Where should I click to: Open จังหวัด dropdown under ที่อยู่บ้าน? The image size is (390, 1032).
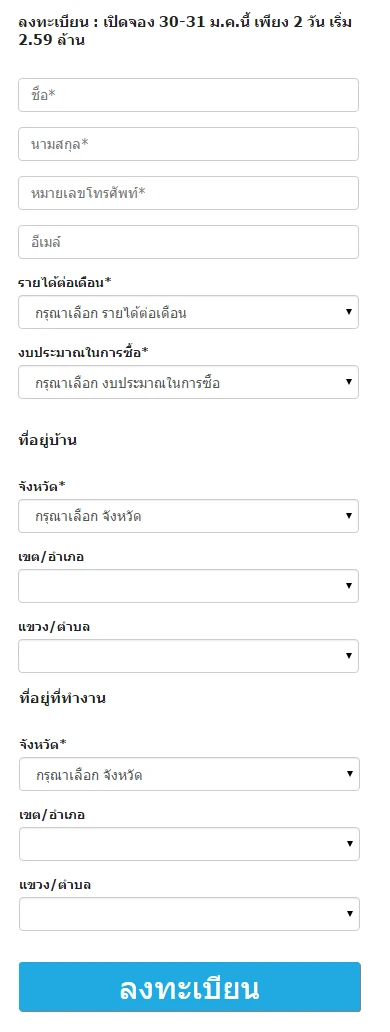pyautogui.click(x=188, y=516)
